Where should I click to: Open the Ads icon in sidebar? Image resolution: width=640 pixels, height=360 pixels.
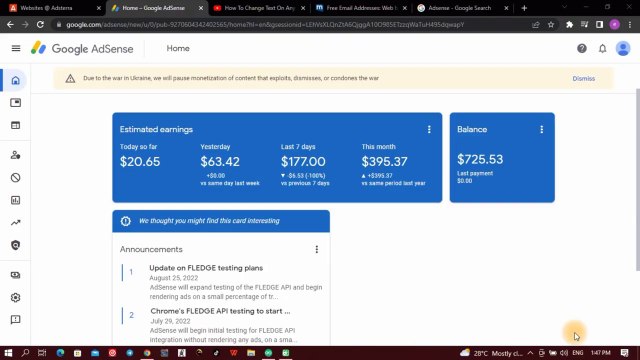16,102
